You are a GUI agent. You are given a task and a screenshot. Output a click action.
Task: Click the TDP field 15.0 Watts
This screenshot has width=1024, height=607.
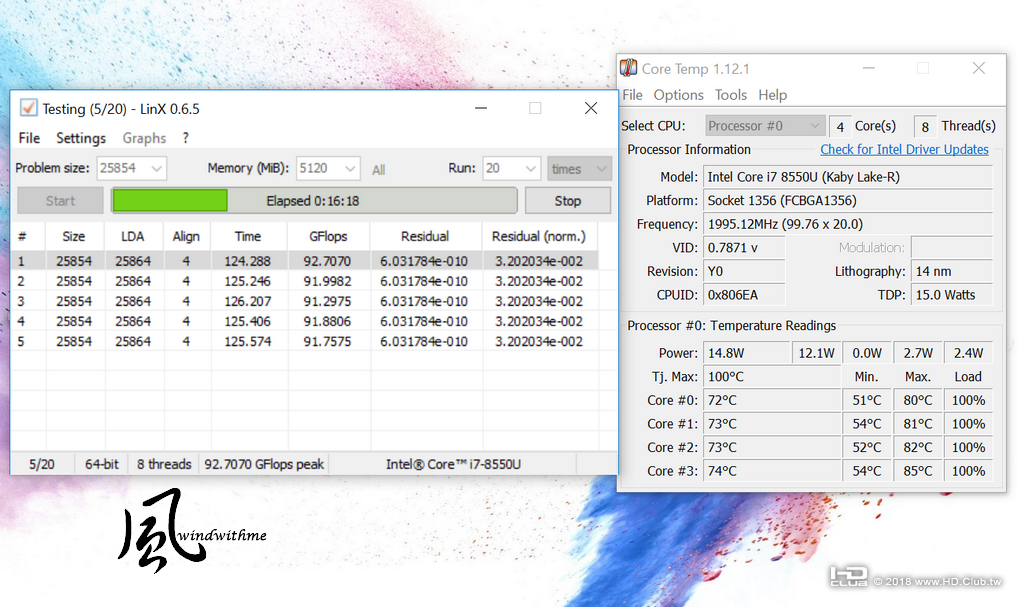click(x=952, y=295)
